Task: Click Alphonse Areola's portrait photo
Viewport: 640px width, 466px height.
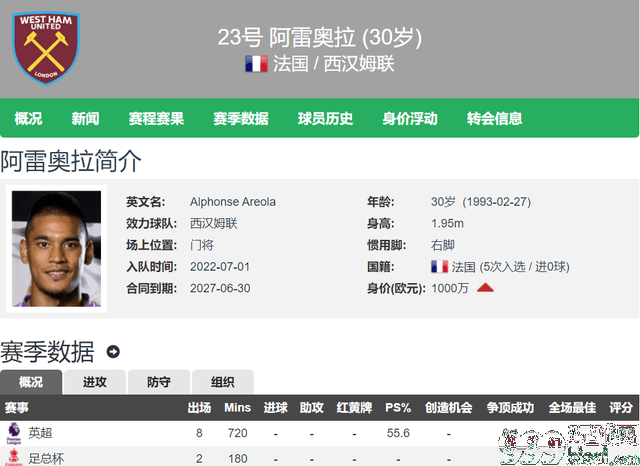Action: [56, 249]
